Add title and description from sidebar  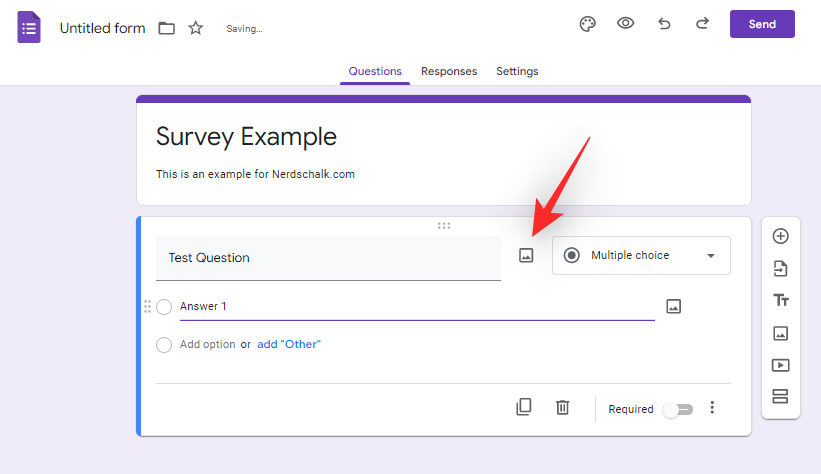click(781, 300)
